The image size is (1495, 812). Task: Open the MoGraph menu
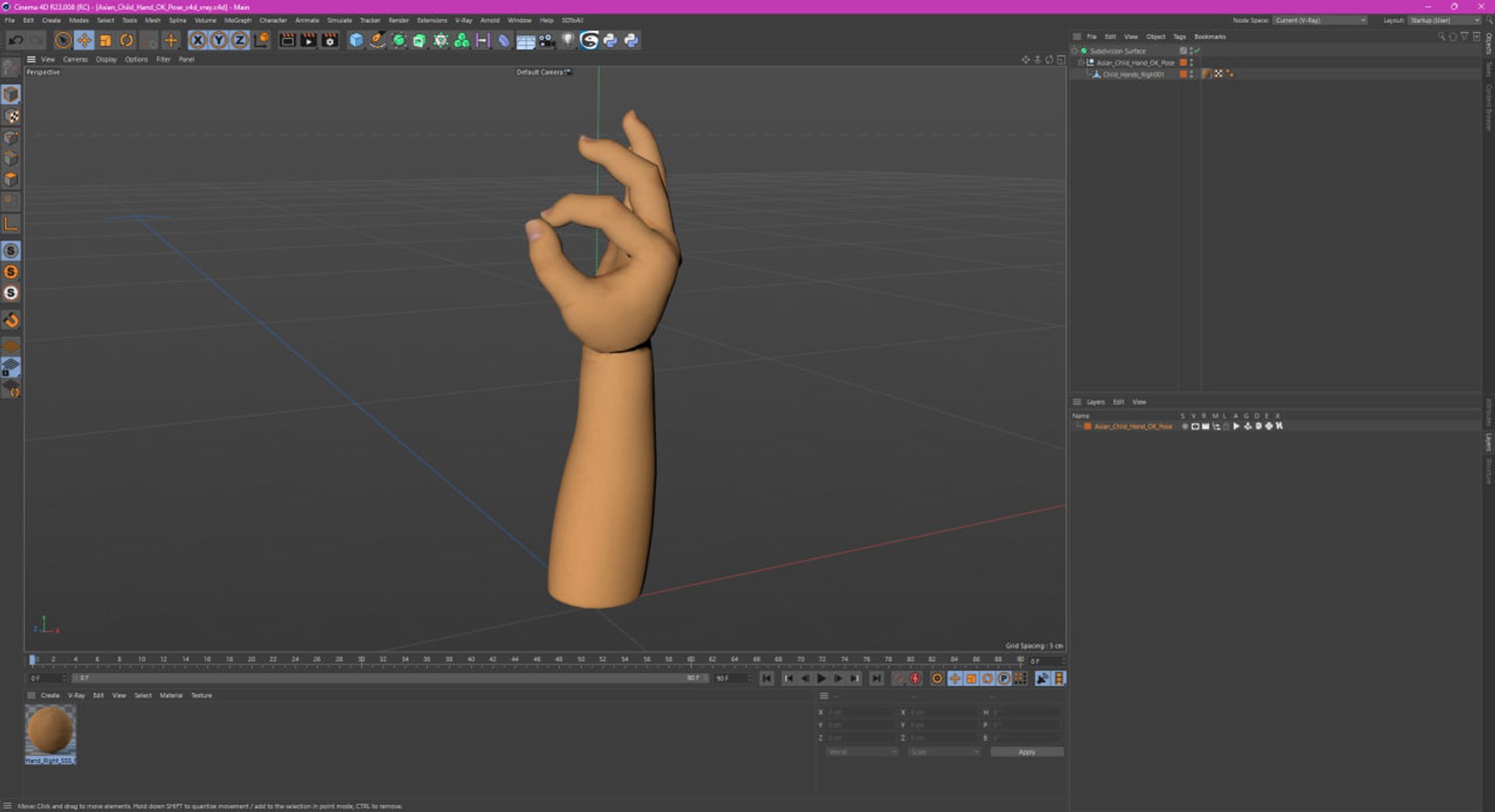tap(237, 20)
